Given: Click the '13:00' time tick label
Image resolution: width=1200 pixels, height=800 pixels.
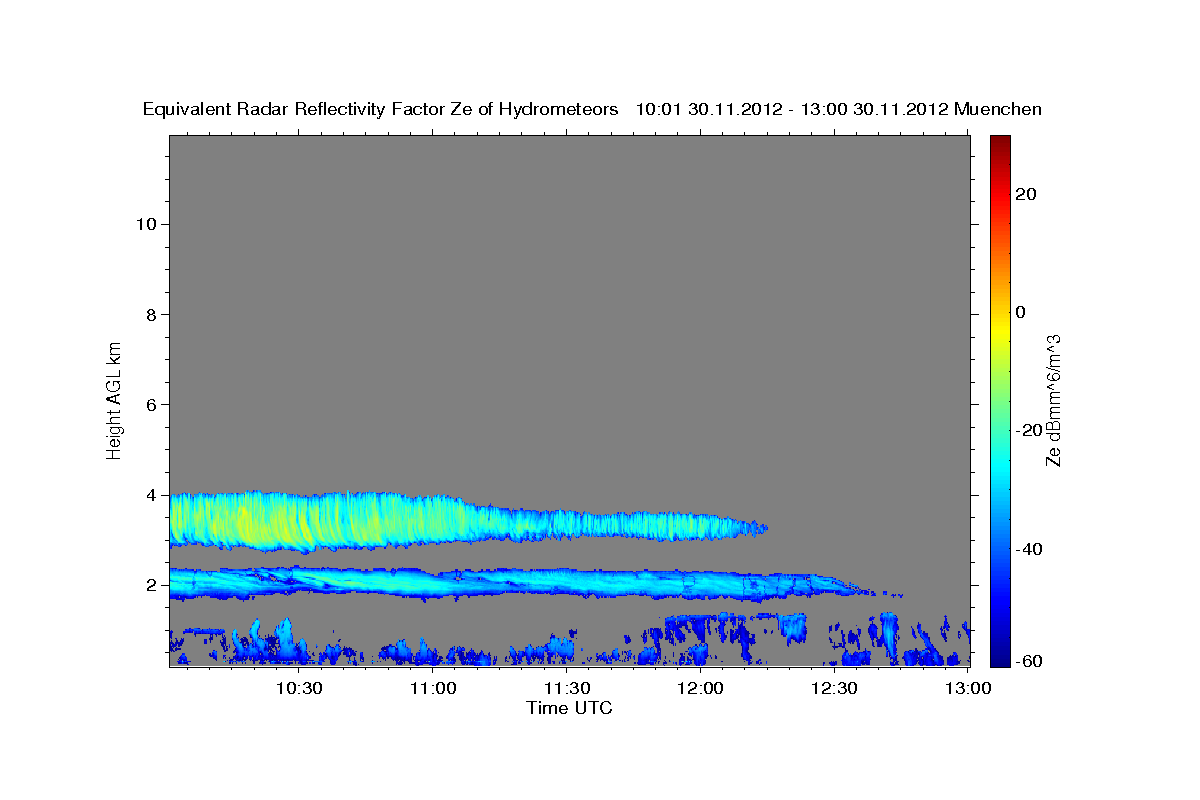Looking at the screenshot, I should pos(967,688).
